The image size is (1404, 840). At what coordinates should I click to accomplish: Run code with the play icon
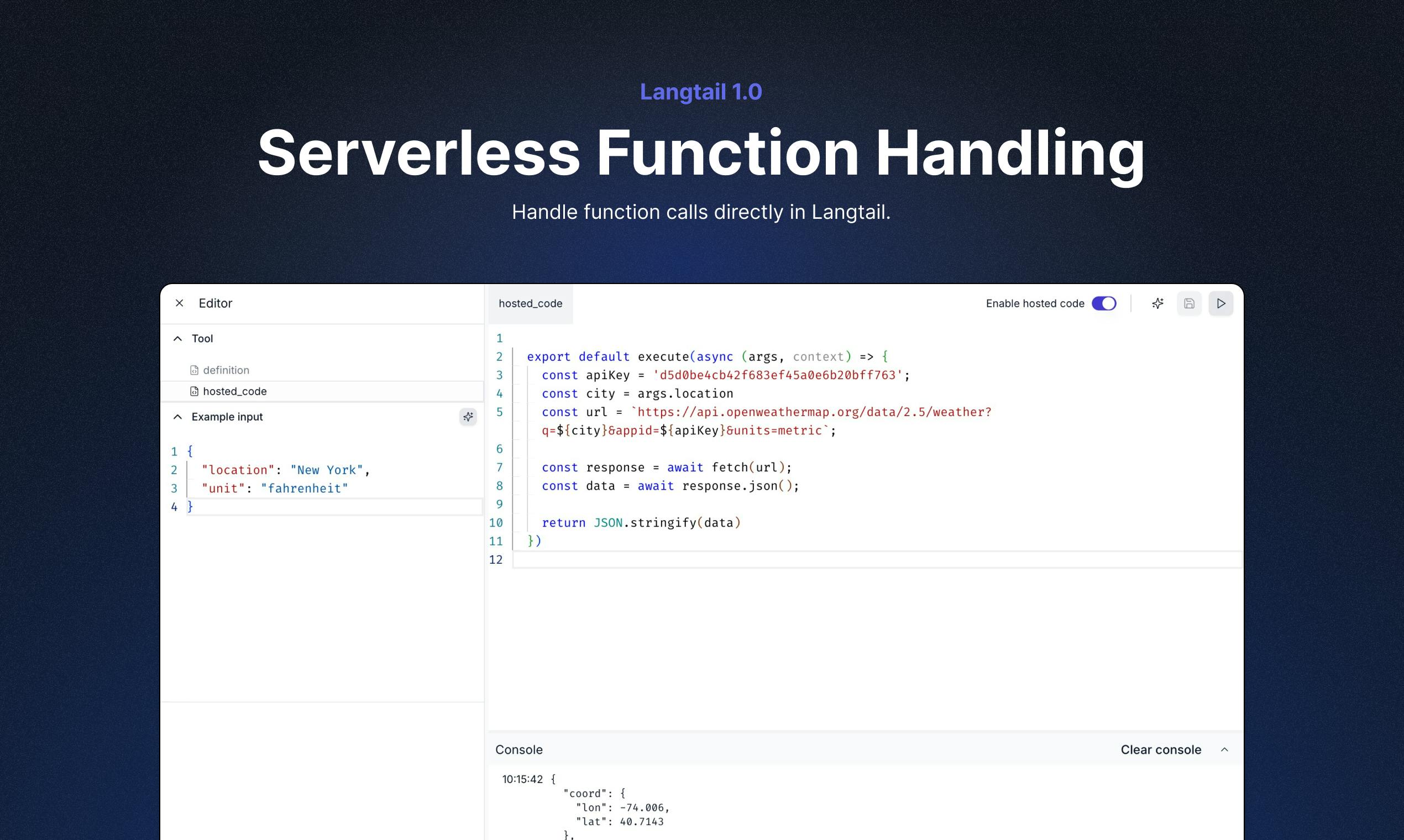pos(1221,303)
